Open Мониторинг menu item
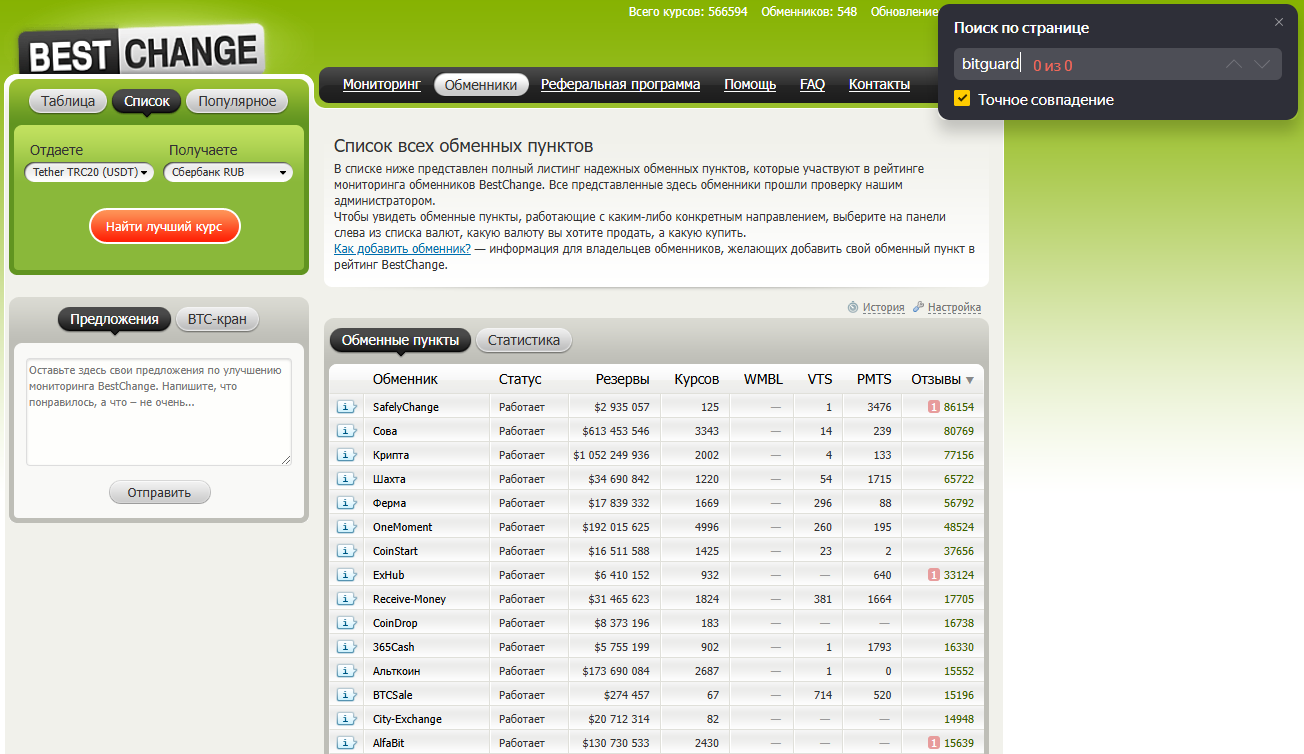This screenshot has height=754, width=1304. (382, 84)
